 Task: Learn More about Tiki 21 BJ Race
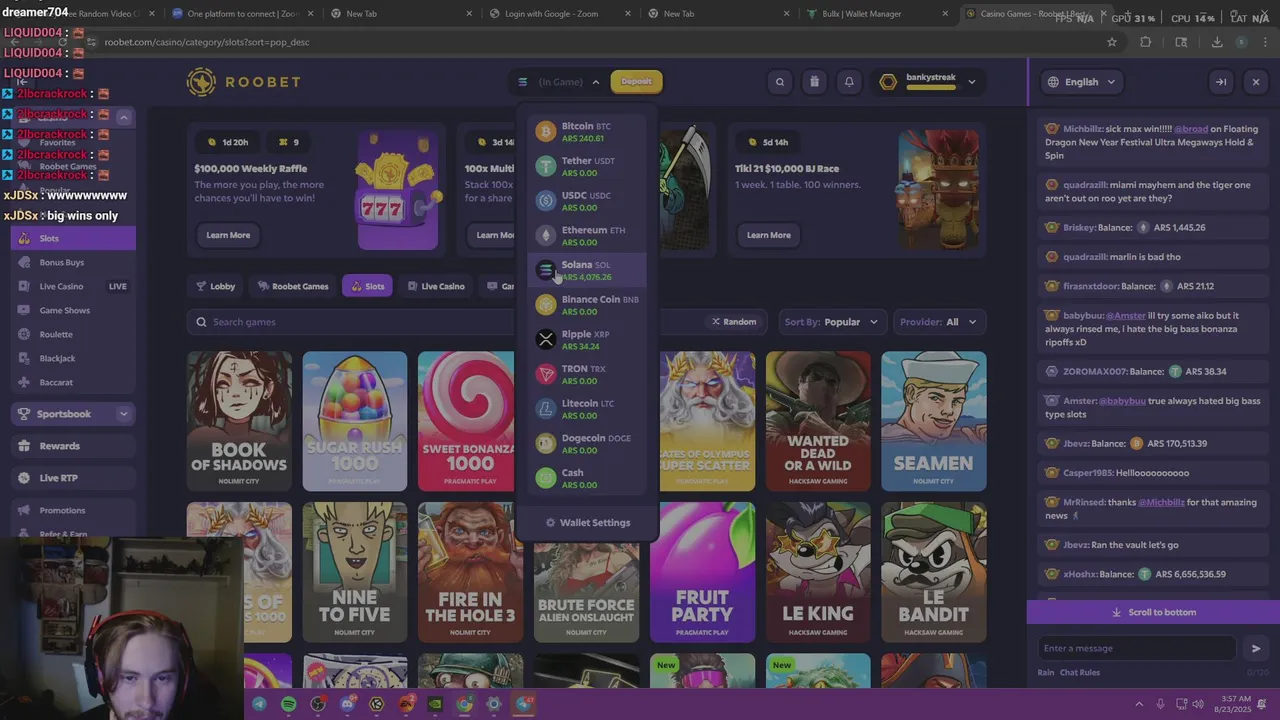tap(768, 235)
